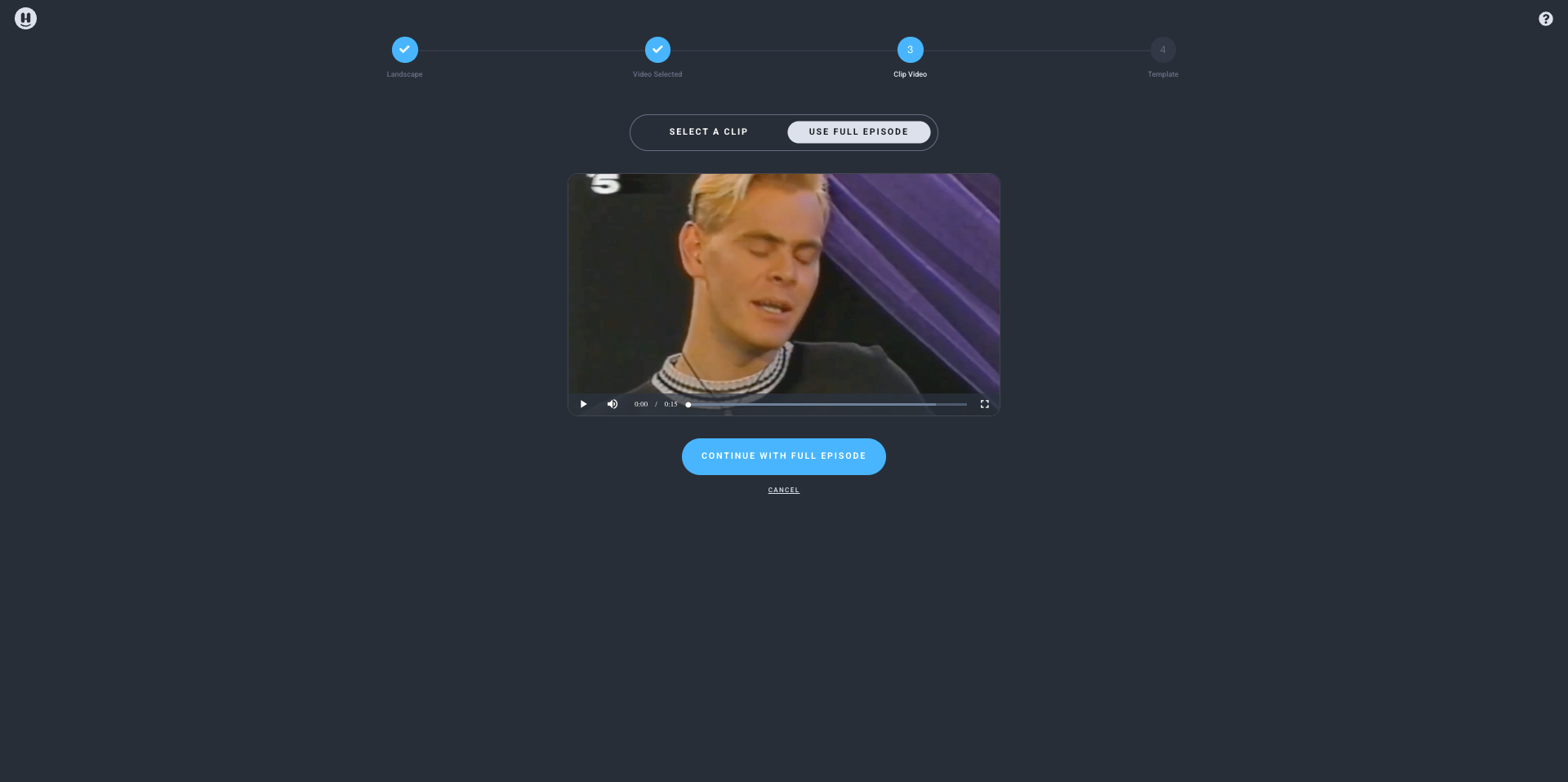Click Continue With Full Episode button
Screen dimensions: 1568x782
pyautogui.click(x=783, y=456)
